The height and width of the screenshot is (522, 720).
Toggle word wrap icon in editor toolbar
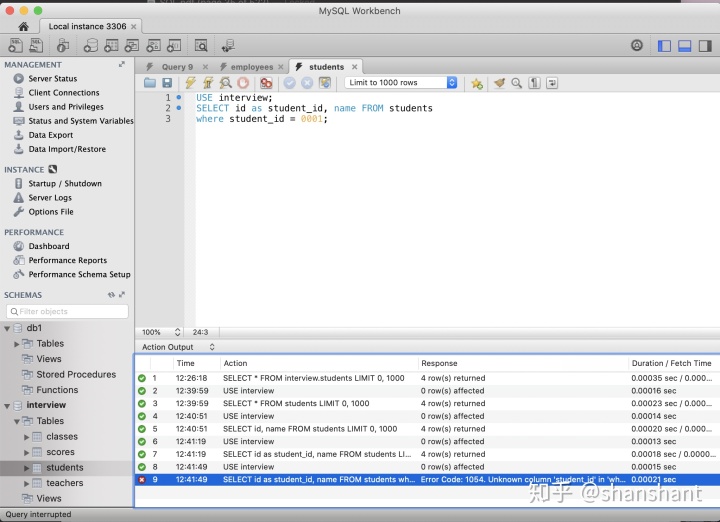pos(552,83)
